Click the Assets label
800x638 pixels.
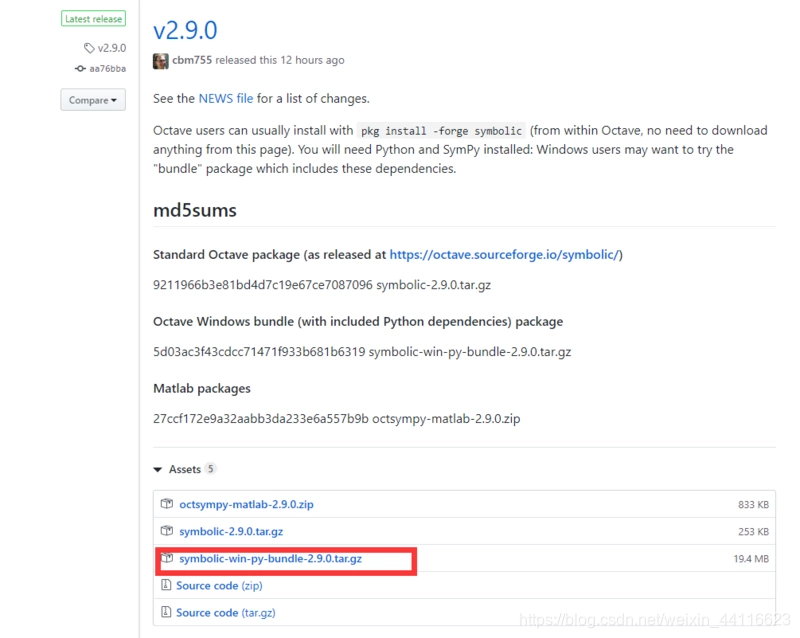(x=185, y=470)
